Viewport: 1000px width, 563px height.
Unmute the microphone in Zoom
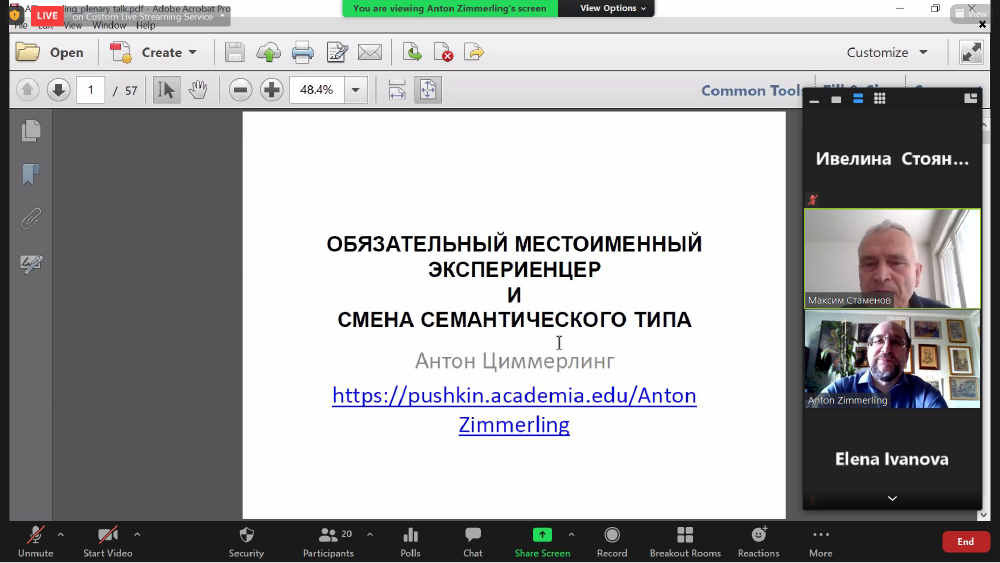tap(36, 540)
